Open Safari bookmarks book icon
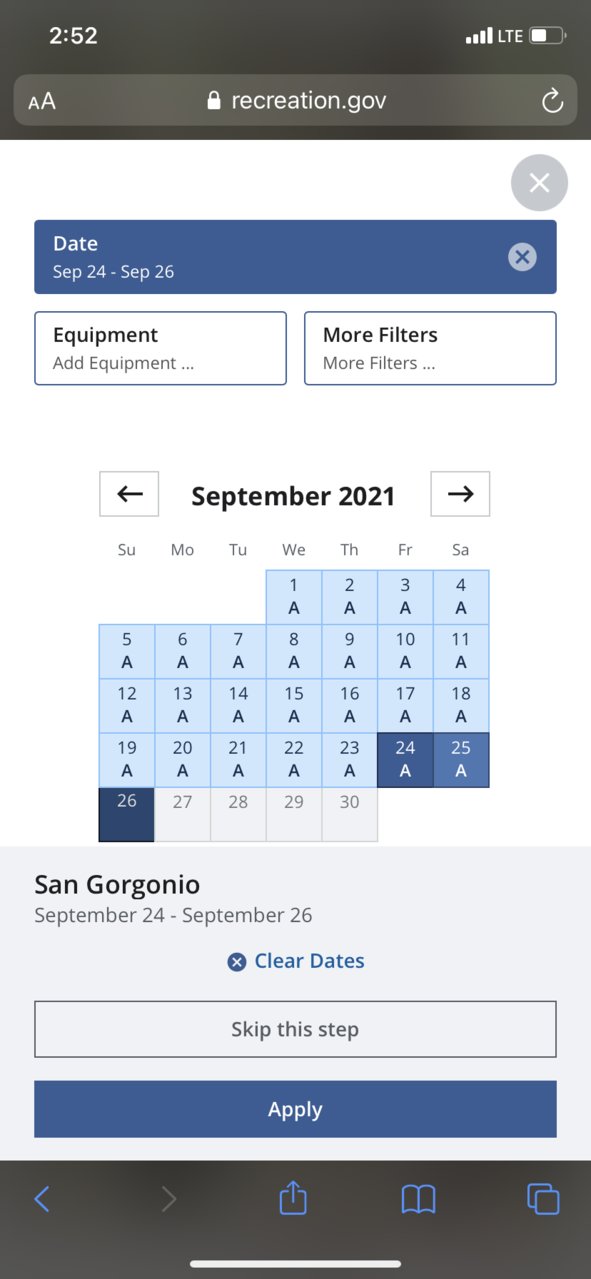The width and height of the screenshot is (591, 1279). (418, 1199)
